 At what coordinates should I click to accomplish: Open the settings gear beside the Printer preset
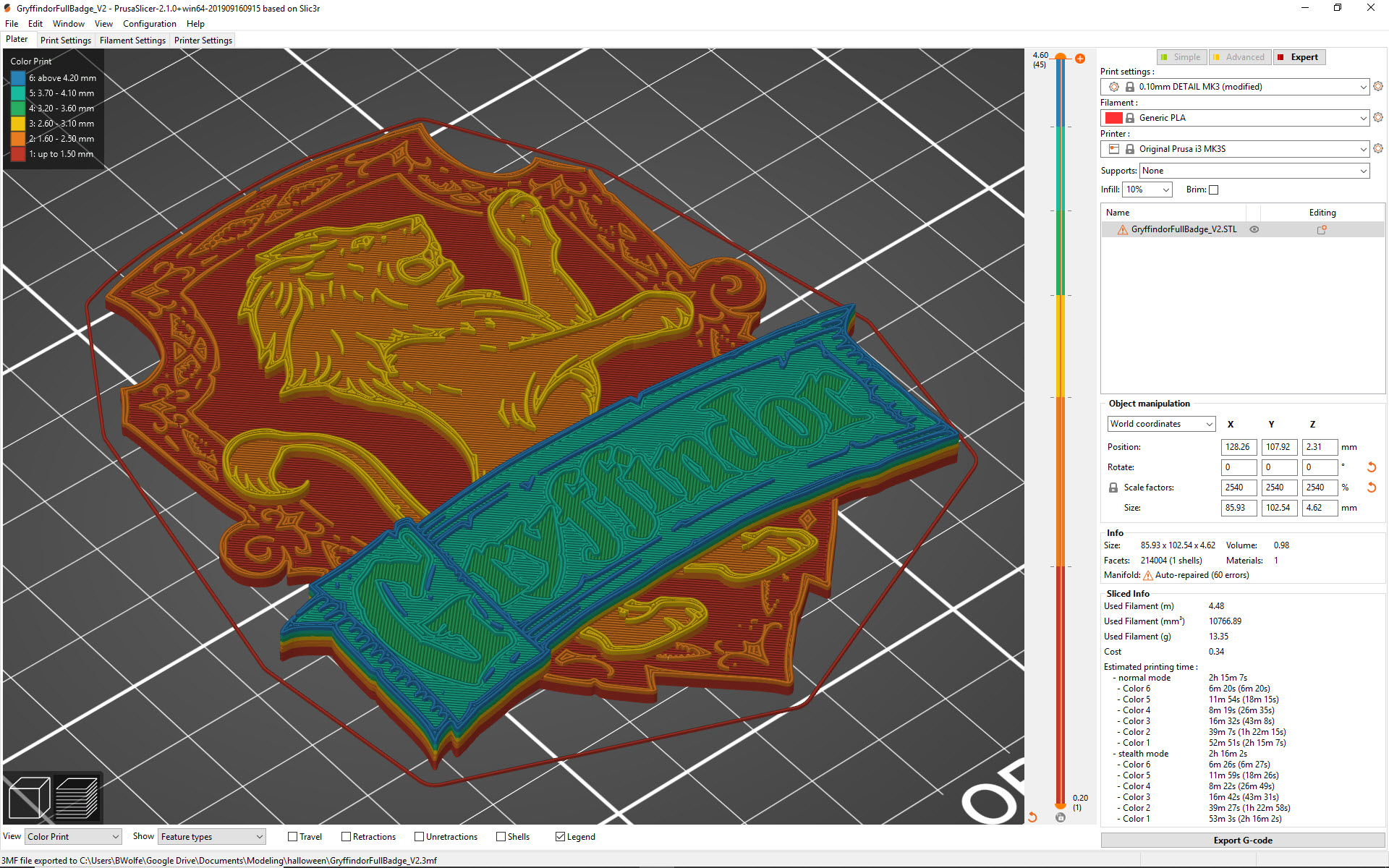pos(1378,148)
